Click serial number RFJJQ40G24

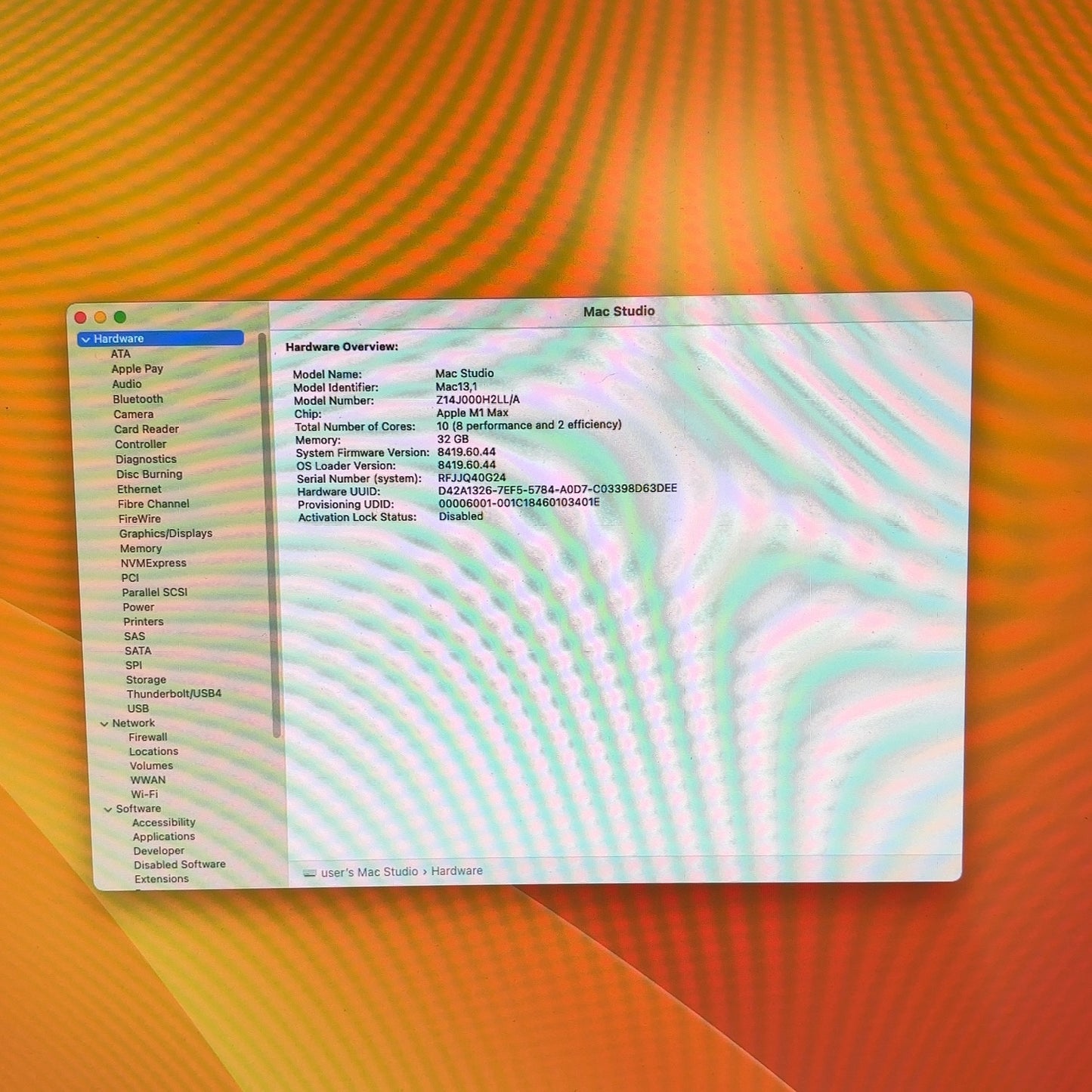[472, 478]
